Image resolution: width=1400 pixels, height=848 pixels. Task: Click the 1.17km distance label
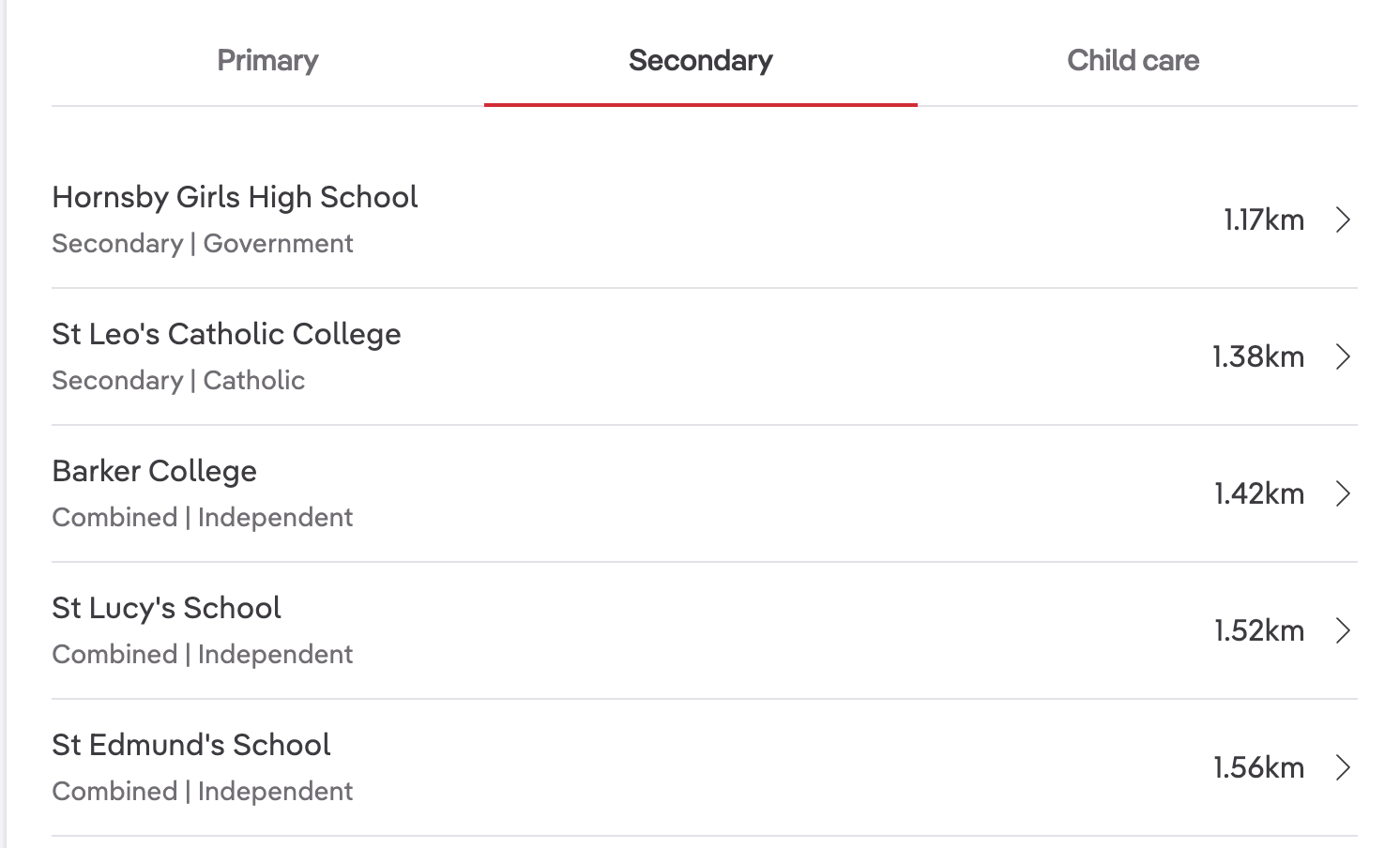click(x=1263, y=220)
